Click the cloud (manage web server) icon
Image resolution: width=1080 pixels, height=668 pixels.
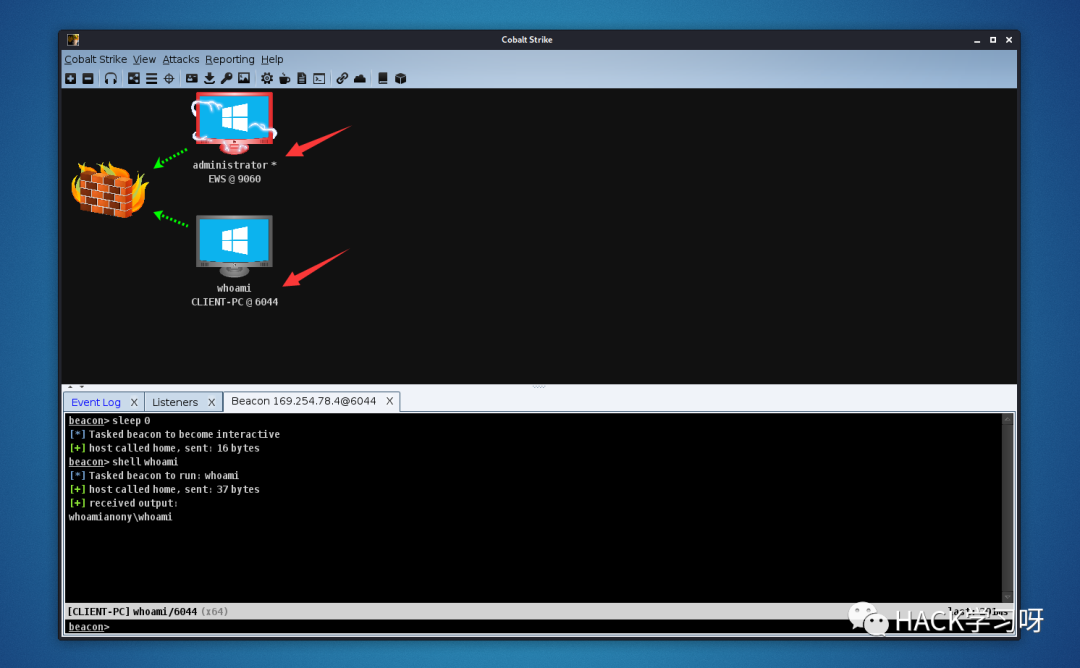(x=360, y=79)
